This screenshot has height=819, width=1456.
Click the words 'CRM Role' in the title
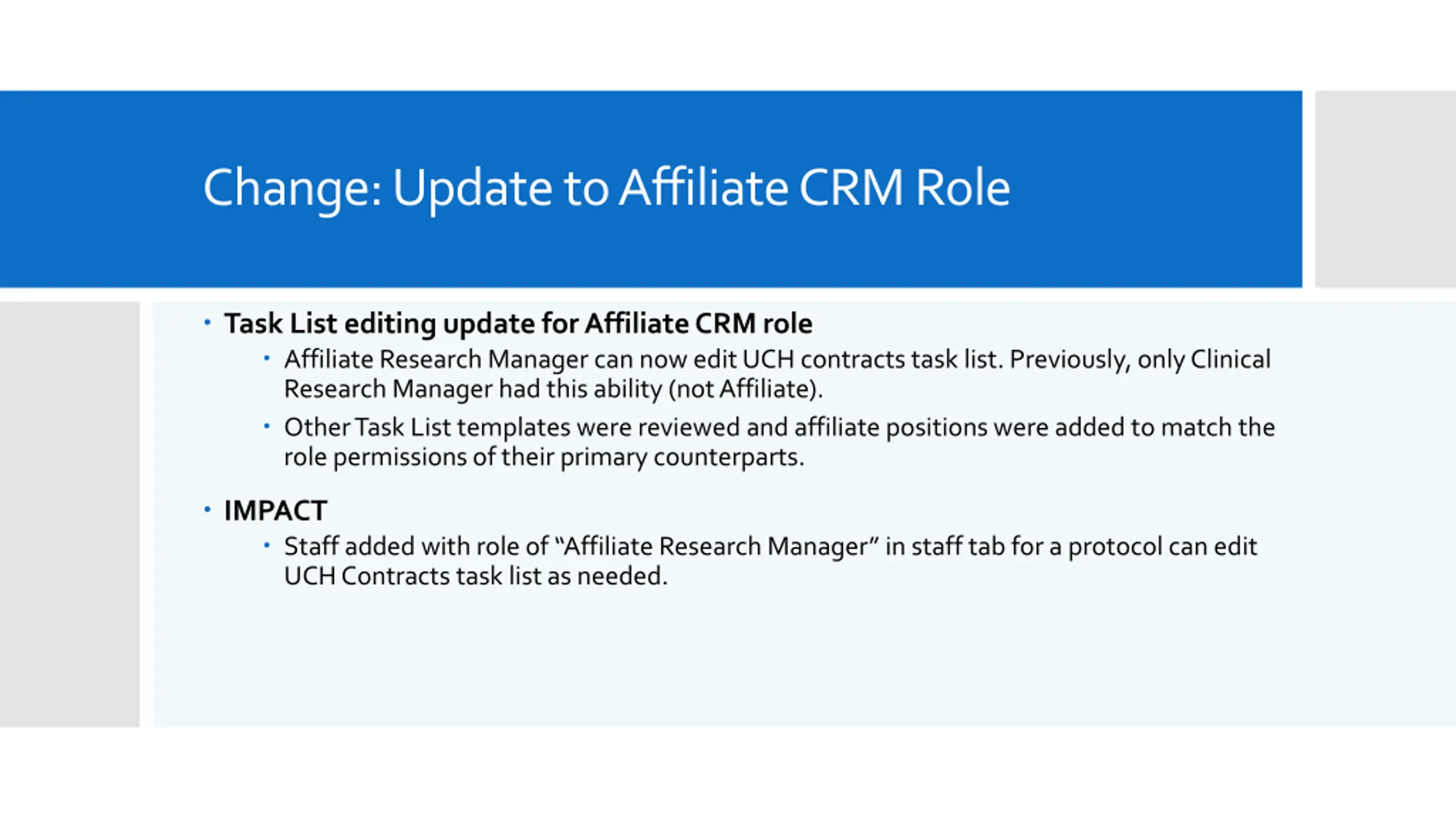[x=904, y=188]
